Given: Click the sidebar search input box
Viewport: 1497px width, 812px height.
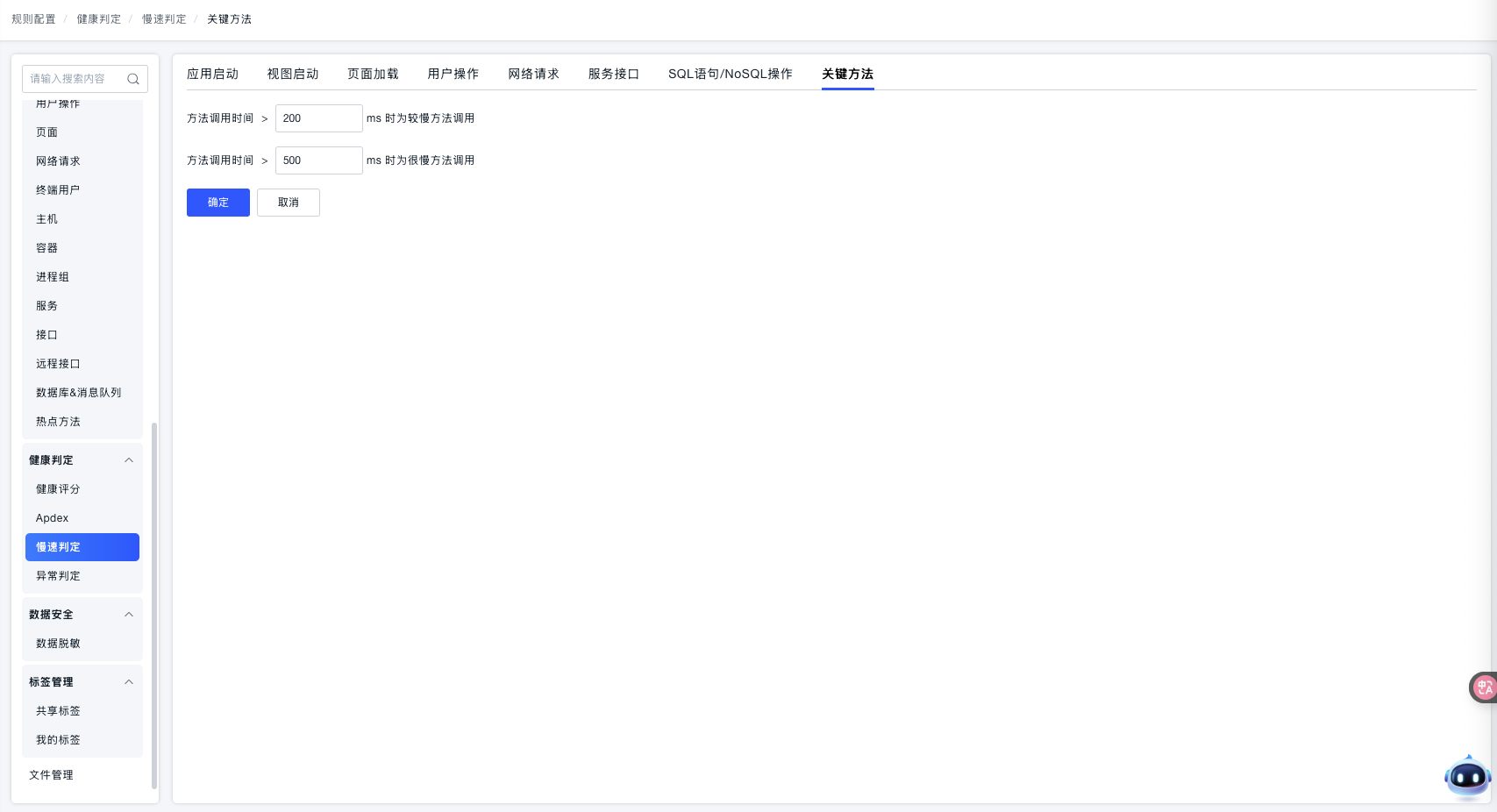Looking at the screenshot, I should click(75, 79).
